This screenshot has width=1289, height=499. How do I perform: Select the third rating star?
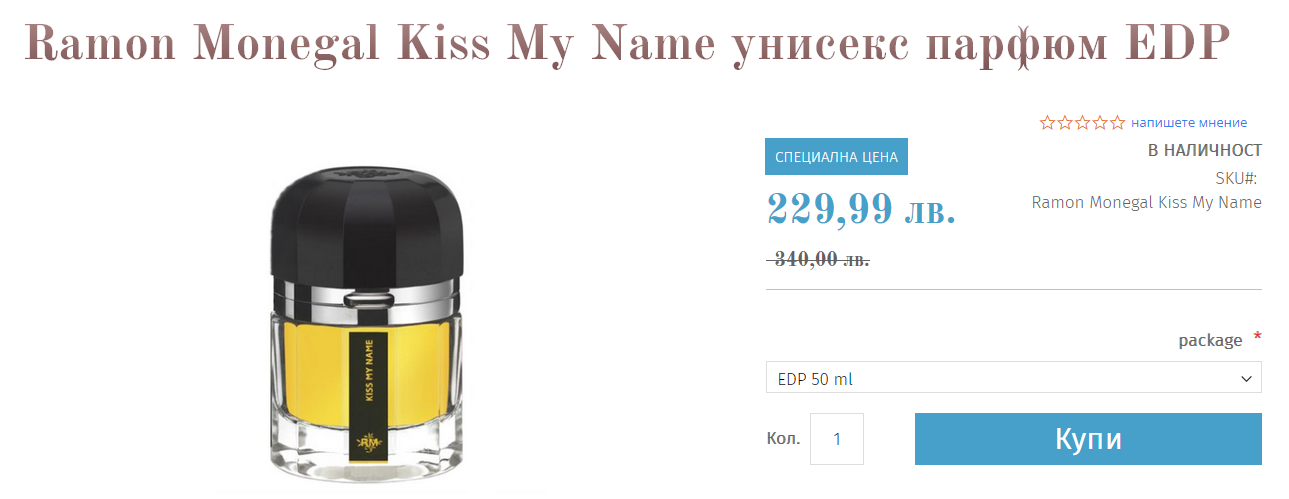coord(1083,123)
